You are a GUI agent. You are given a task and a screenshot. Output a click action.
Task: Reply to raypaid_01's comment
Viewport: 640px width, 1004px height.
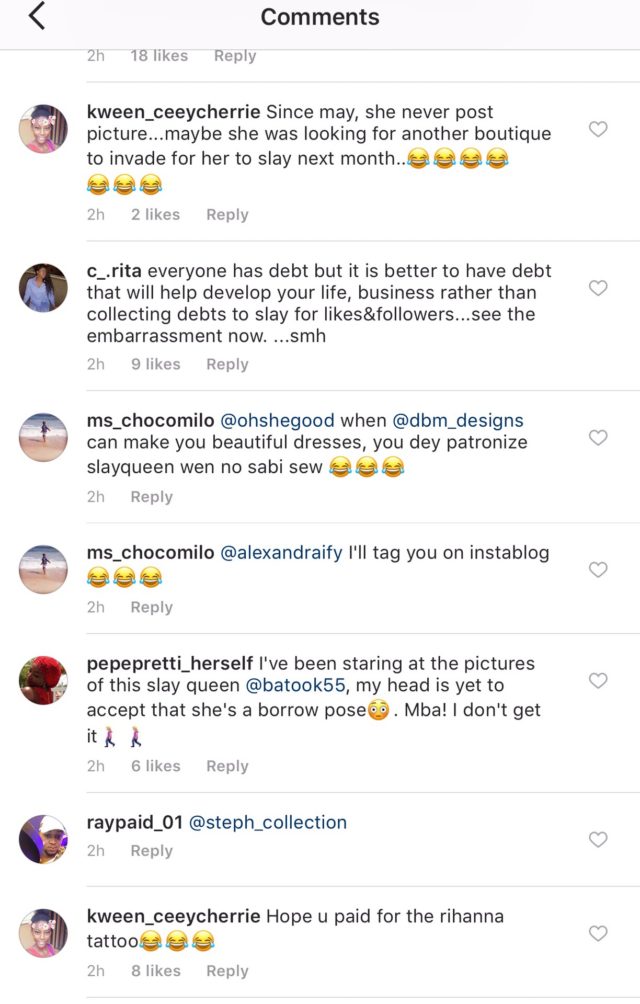coord(151,850)
